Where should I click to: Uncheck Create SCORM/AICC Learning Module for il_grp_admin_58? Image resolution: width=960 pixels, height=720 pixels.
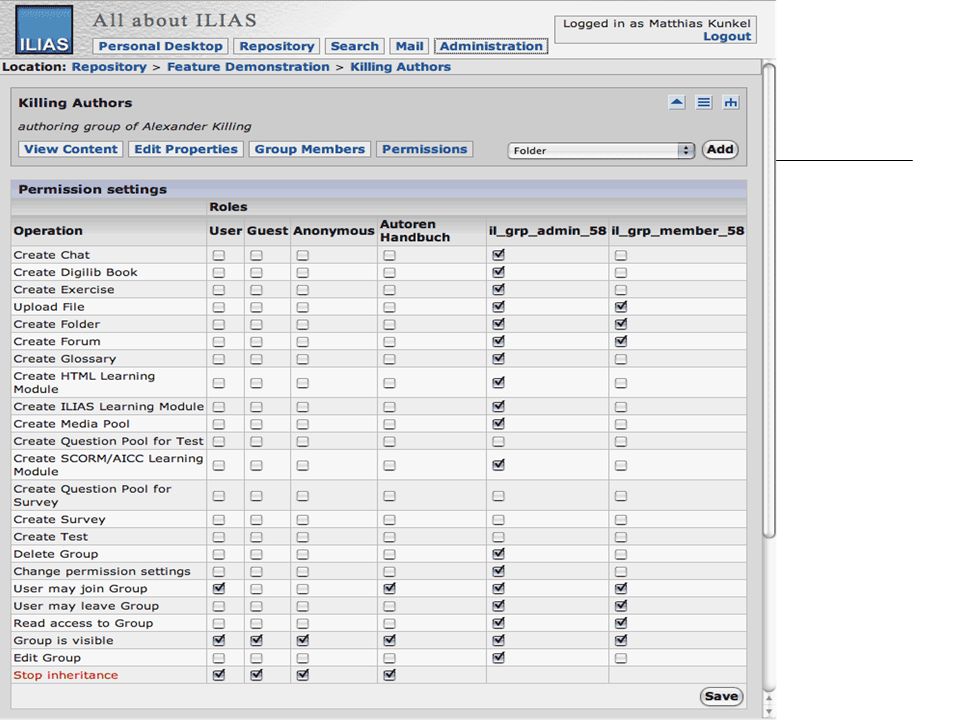click(x=498, y=465)
